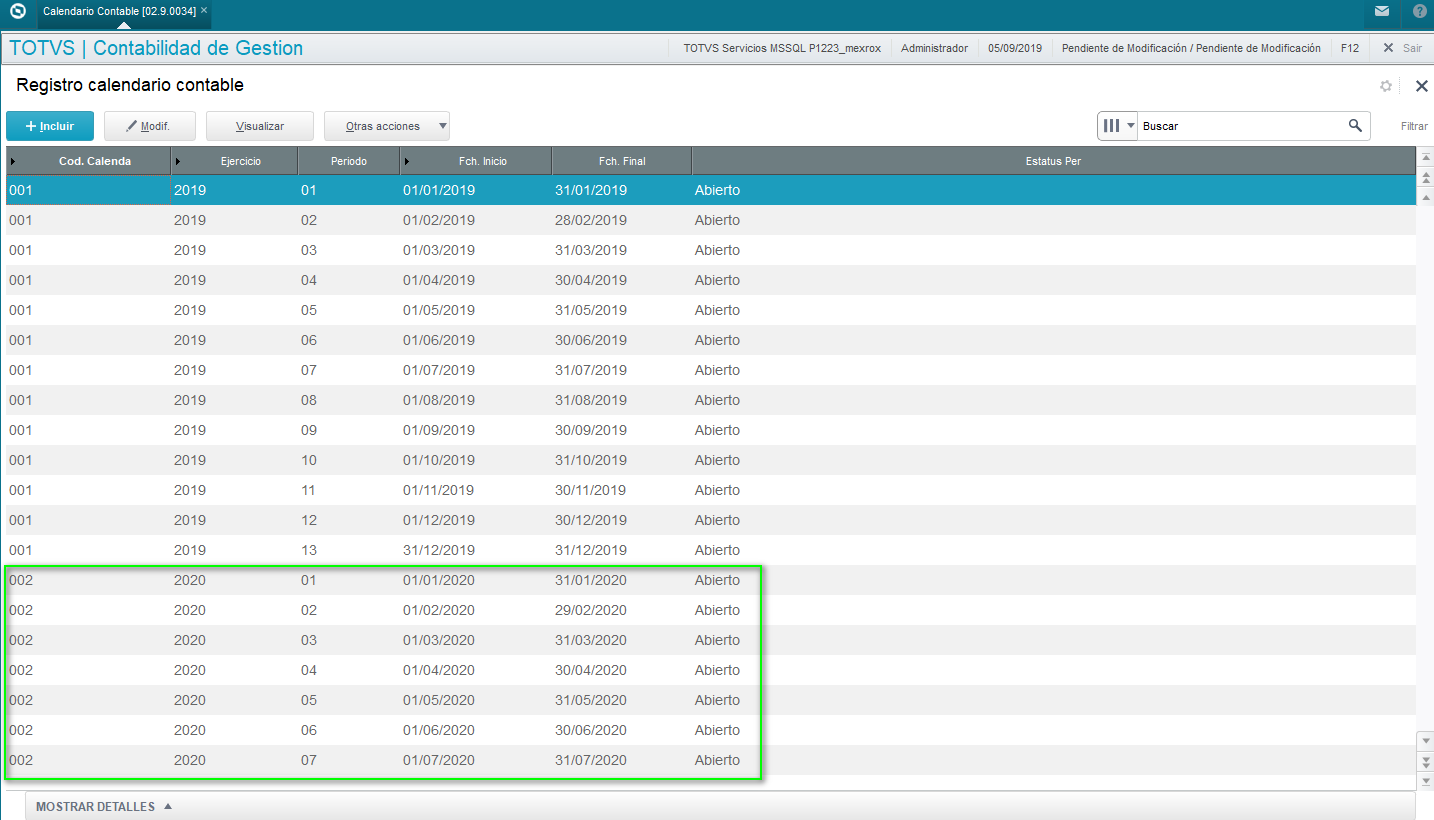Select the row starting 01/01/2020
1434x820 pixels.
tap(711, 580)
